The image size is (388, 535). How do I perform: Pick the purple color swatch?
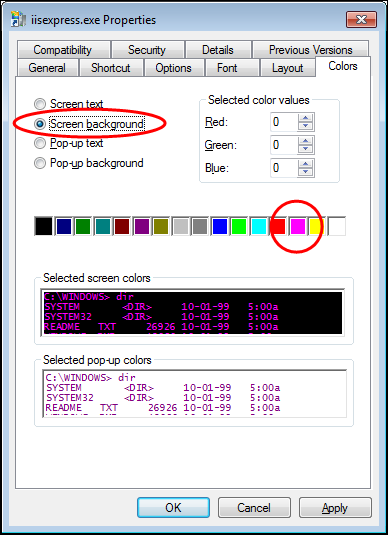pyautogui.click(x=142, y=226)
